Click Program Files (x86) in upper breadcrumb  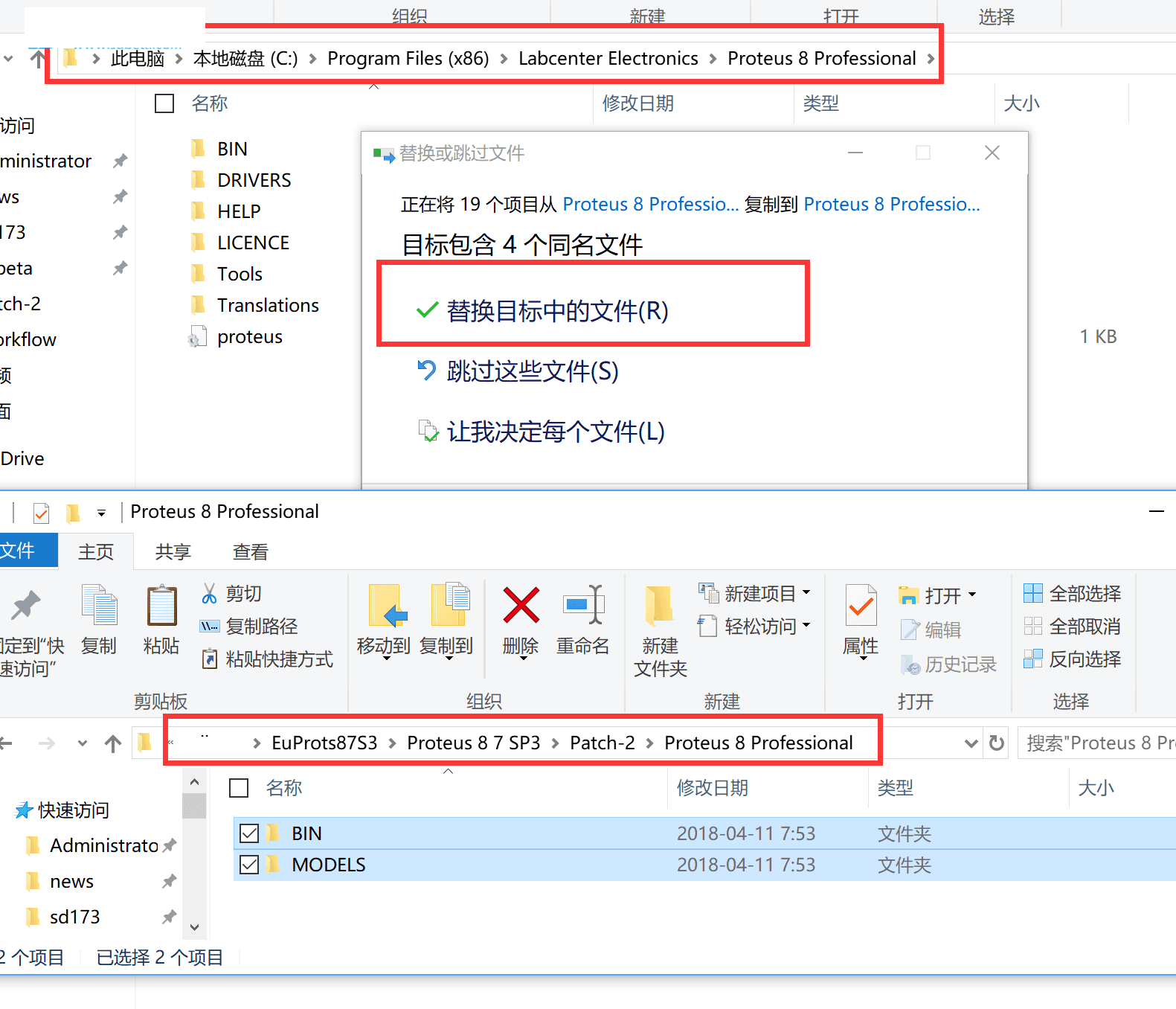click(408, 58)
